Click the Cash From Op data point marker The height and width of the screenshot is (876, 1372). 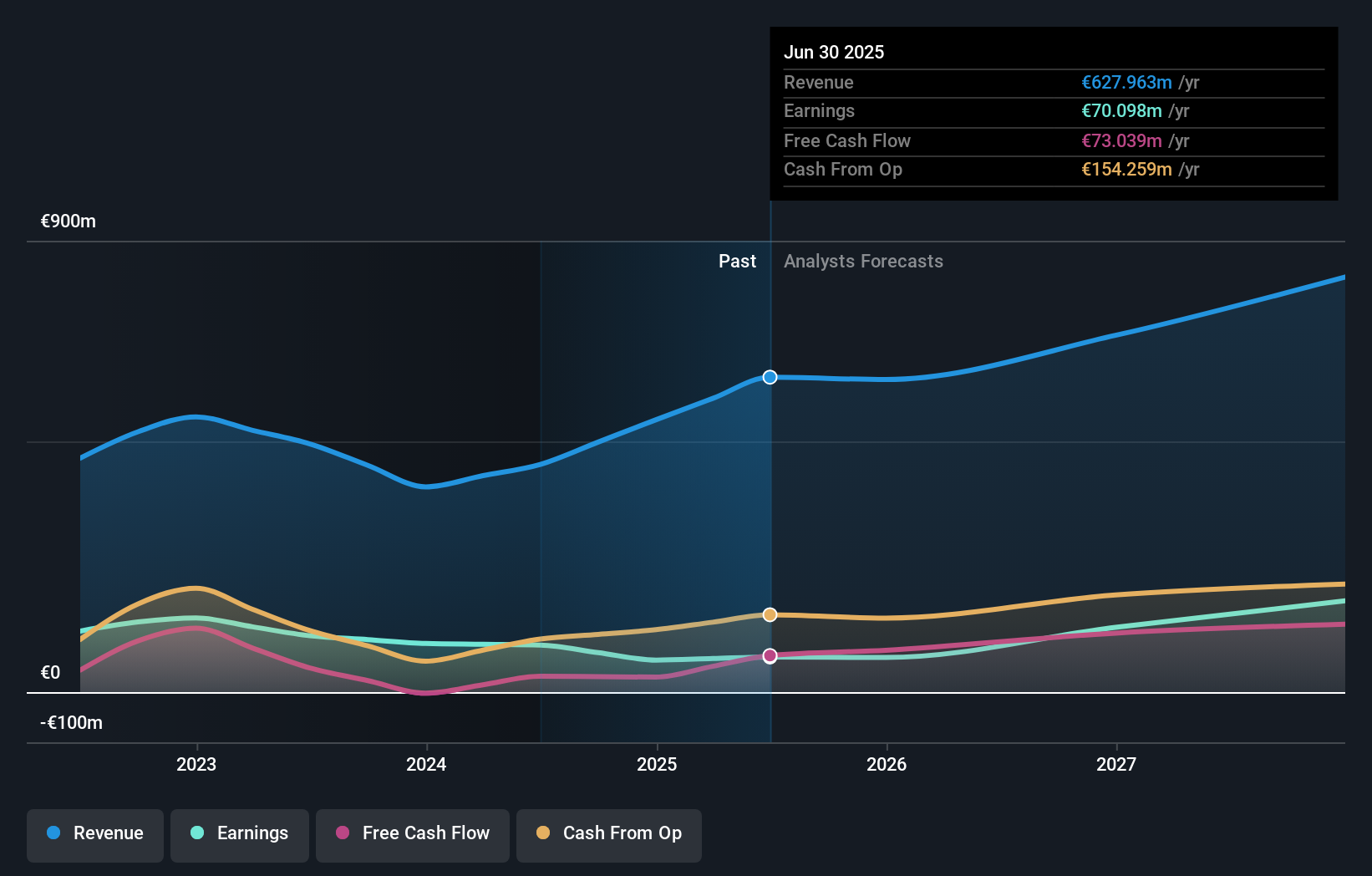[x=769, y=614]
